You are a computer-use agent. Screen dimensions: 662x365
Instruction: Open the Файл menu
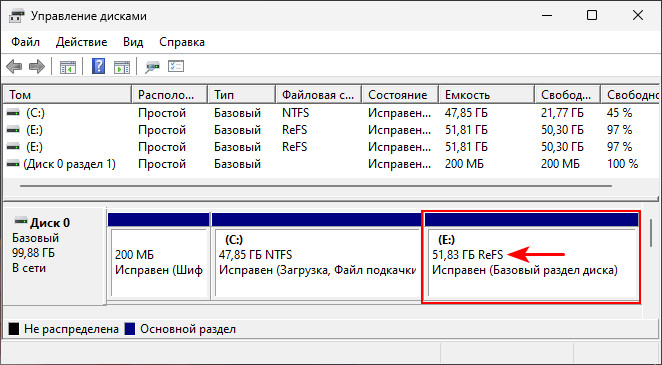coord(25,42)
